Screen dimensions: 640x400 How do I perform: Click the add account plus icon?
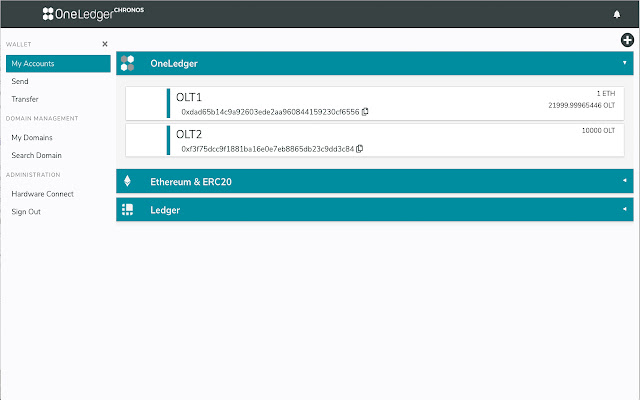(x=627, y=40)
